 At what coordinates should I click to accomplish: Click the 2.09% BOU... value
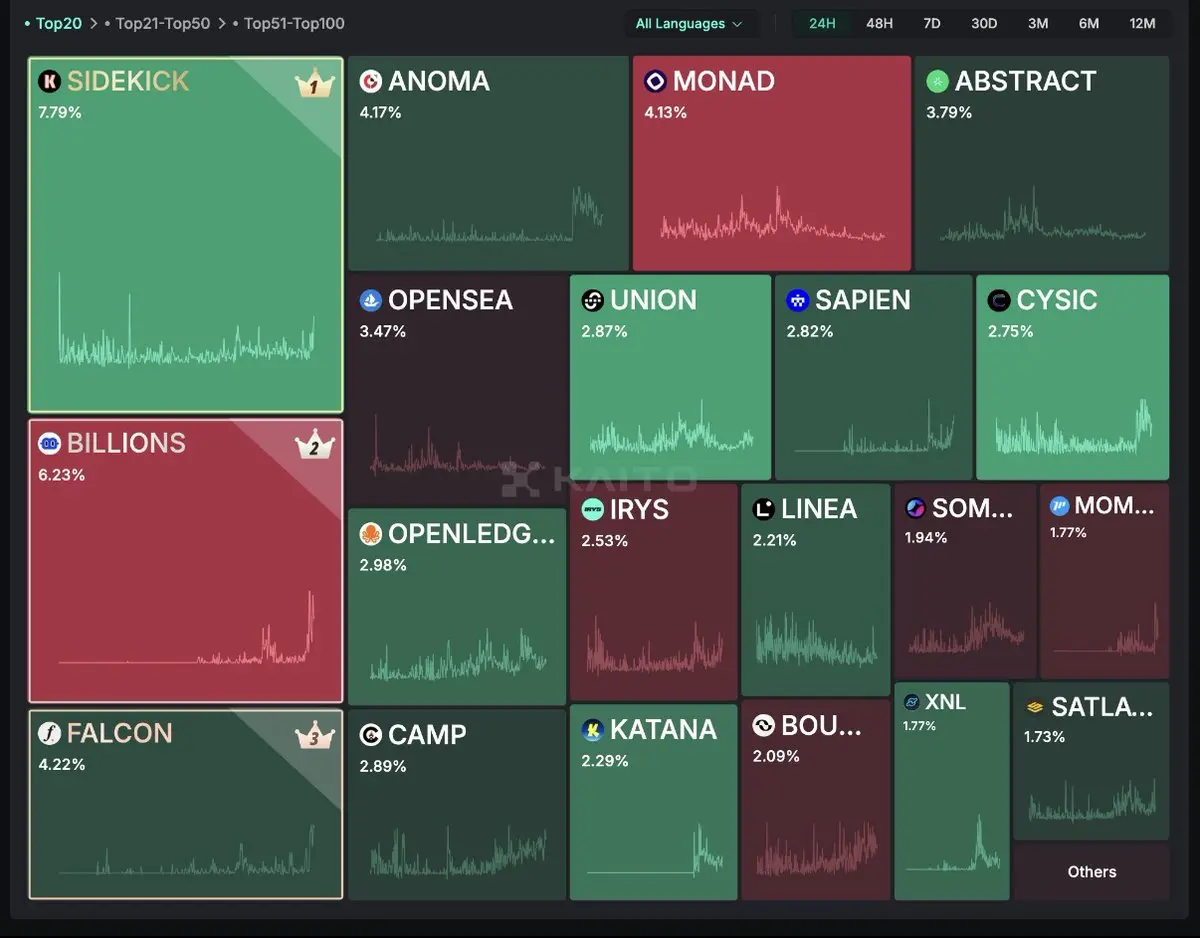coord(777,757)
